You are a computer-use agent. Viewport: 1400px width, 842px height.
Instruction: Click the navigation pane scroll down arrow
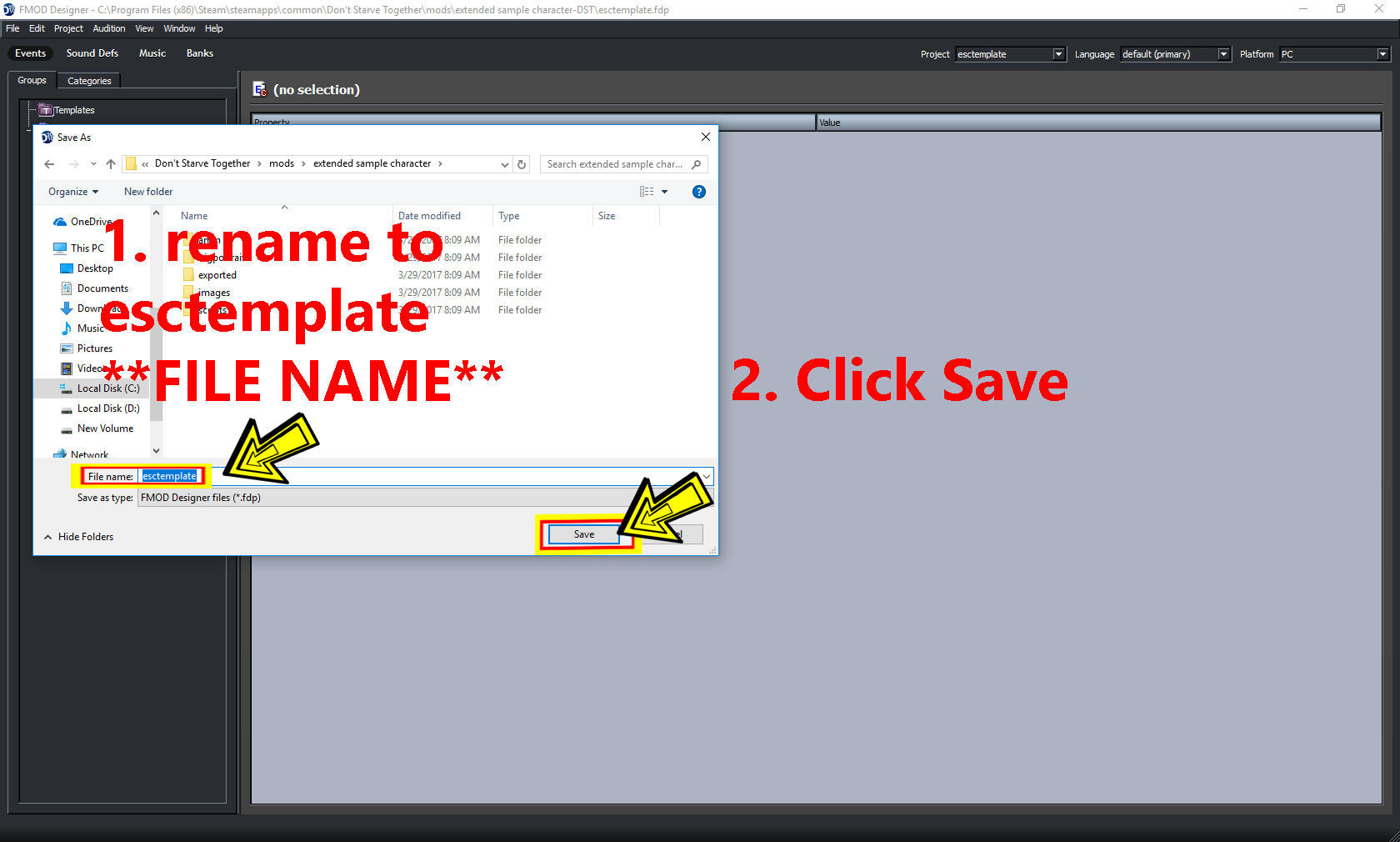[156, 451]
